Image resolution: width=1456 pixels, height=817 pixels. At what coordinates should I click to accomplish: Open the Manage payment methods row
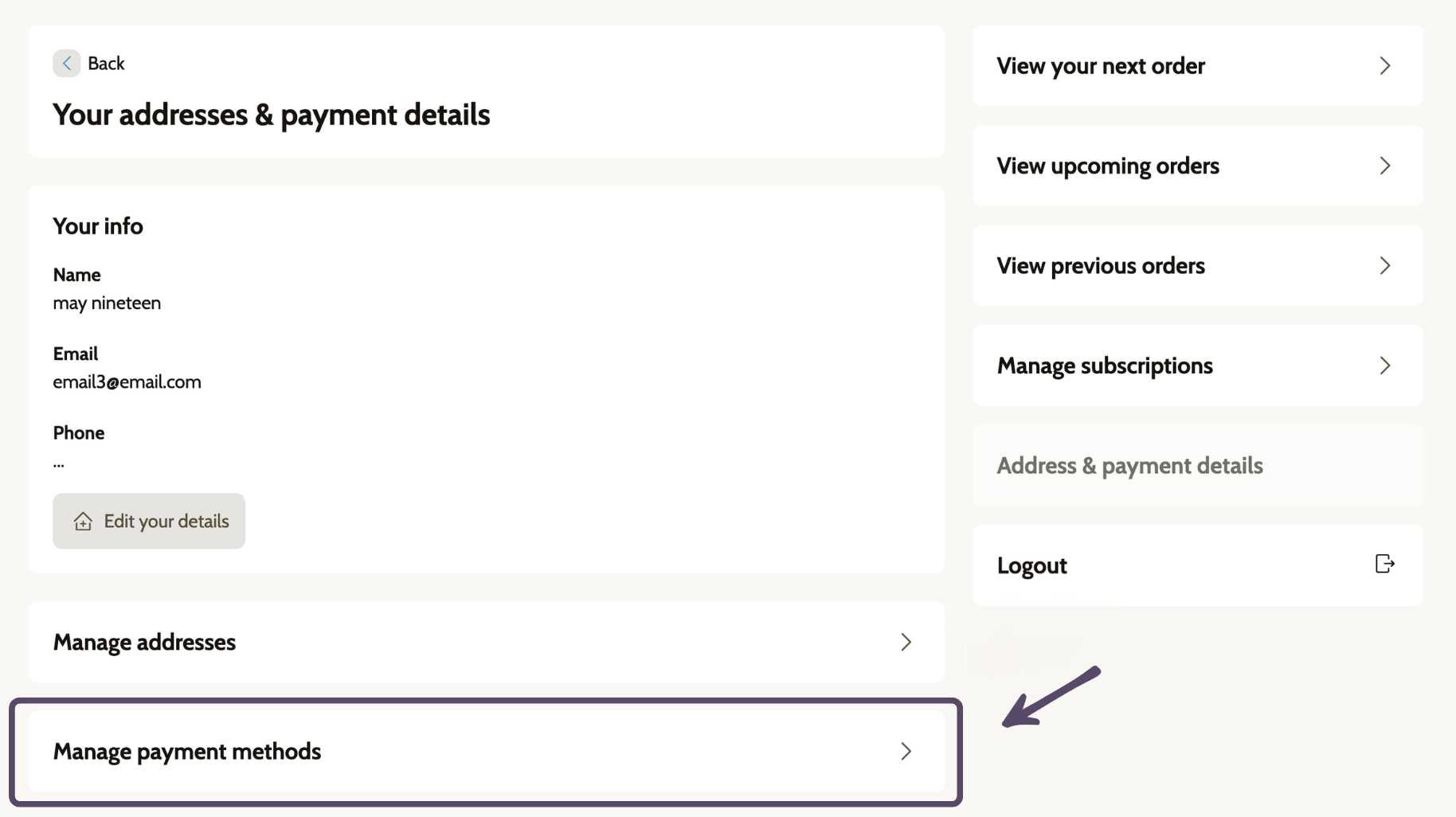(x=486, y=751)
